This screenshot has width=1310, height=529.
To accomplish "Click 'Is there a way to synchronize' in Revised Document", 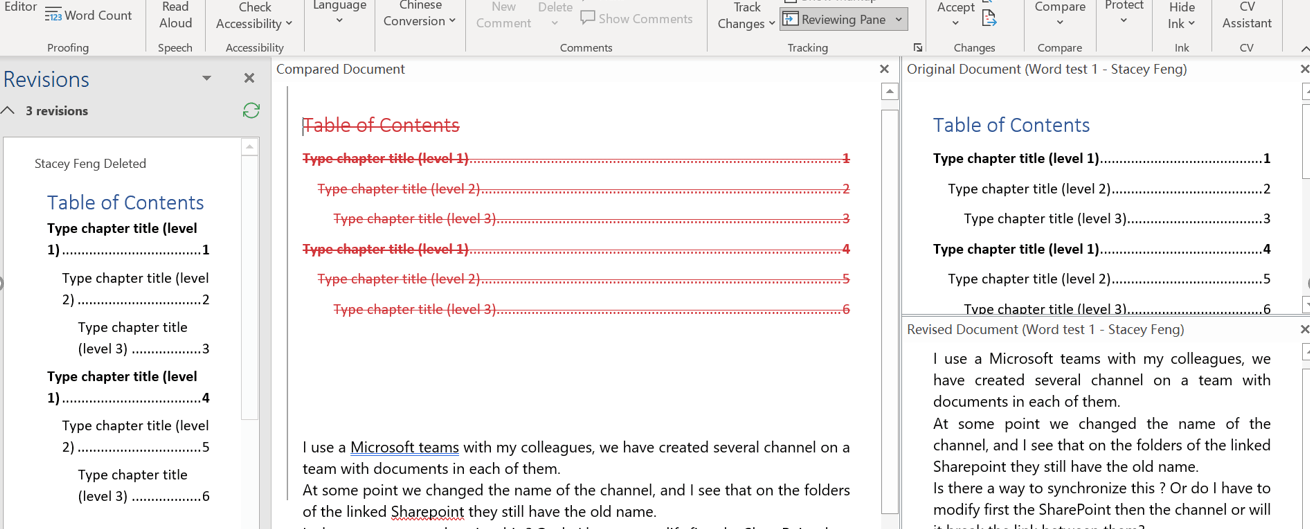I will (1032, 488).
